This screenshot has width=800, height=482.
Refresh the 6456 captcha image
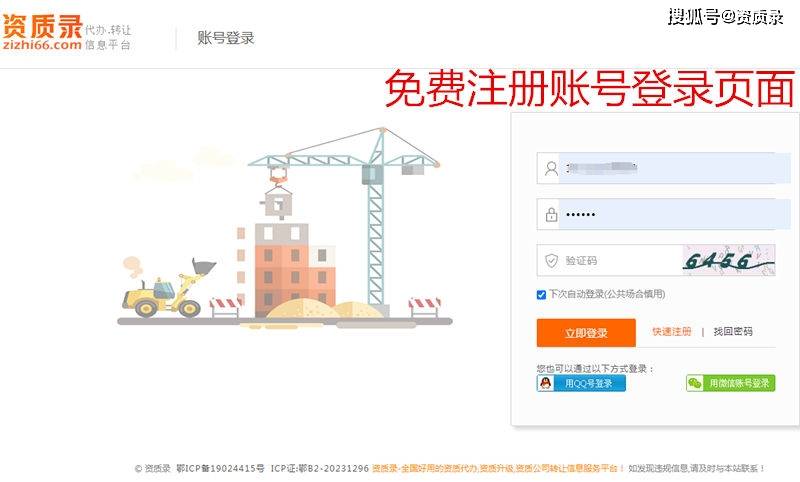click(729, 260)
